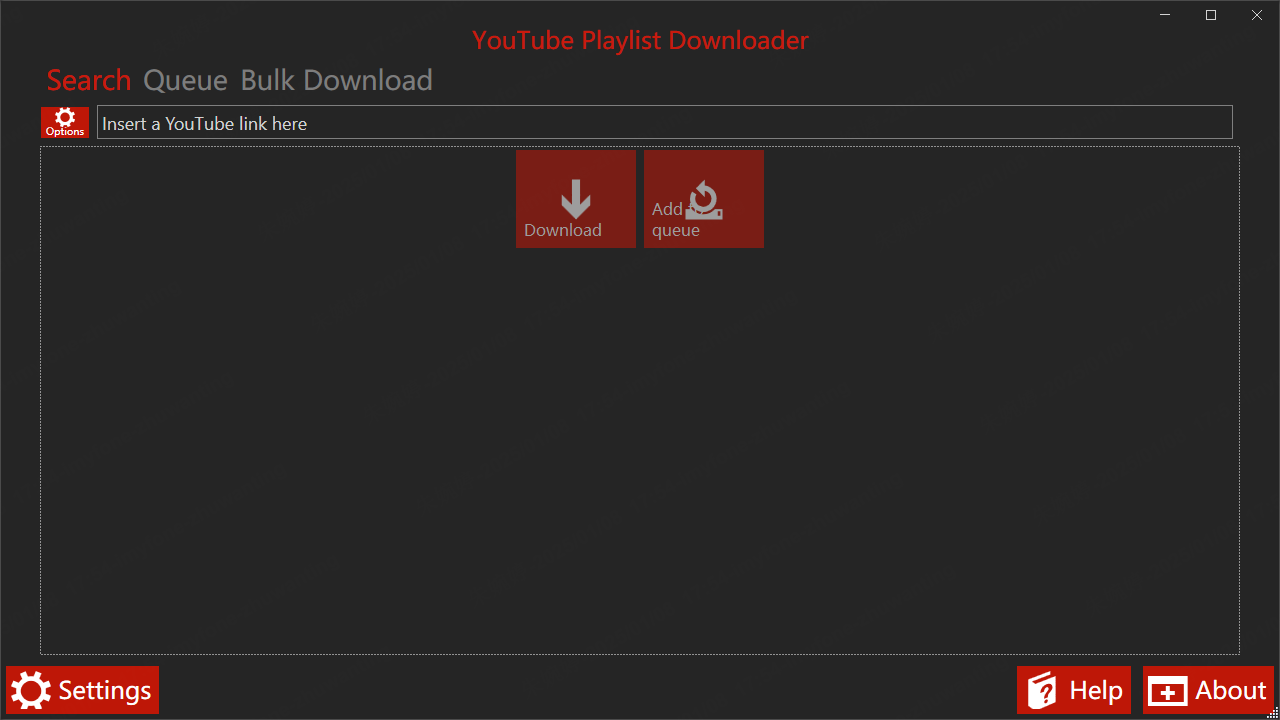The height and width of the screenshot is (720, 1280).
Task: Open the About dialog
Action: [x=1208, y=690]
